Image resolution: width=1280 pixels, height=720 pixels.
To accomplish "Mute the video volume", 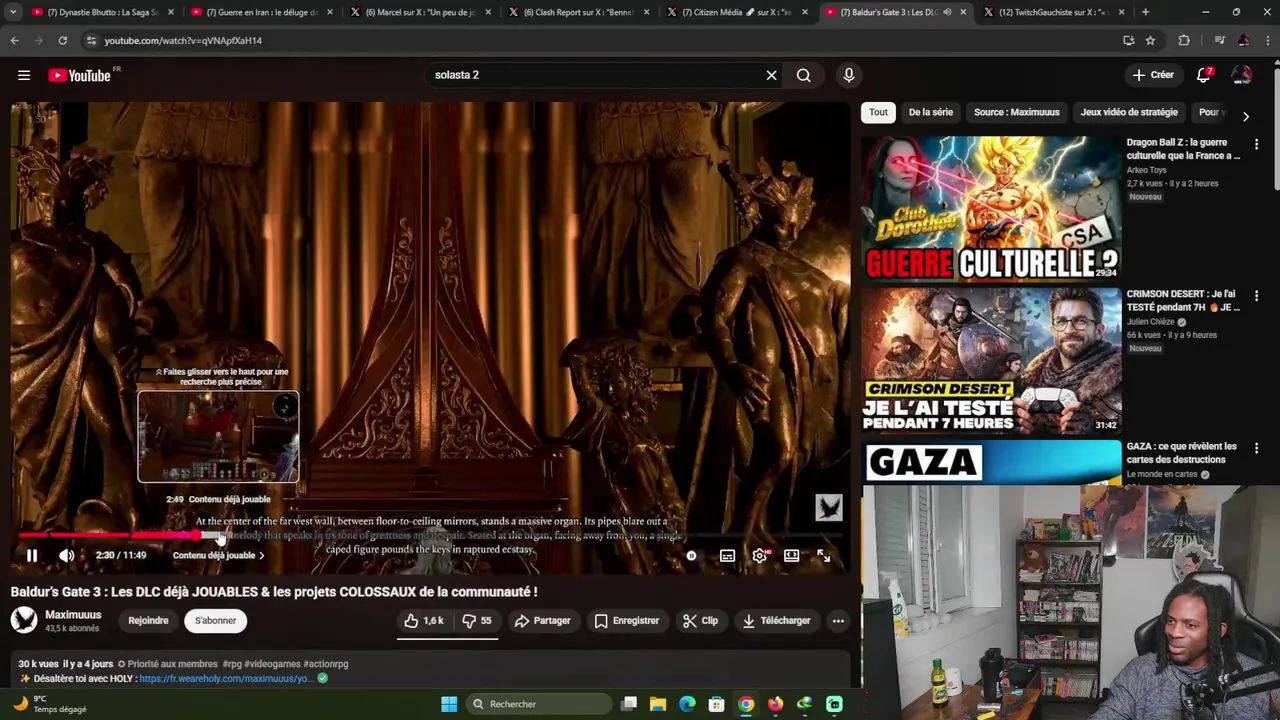I will click(x=66, y=555).
